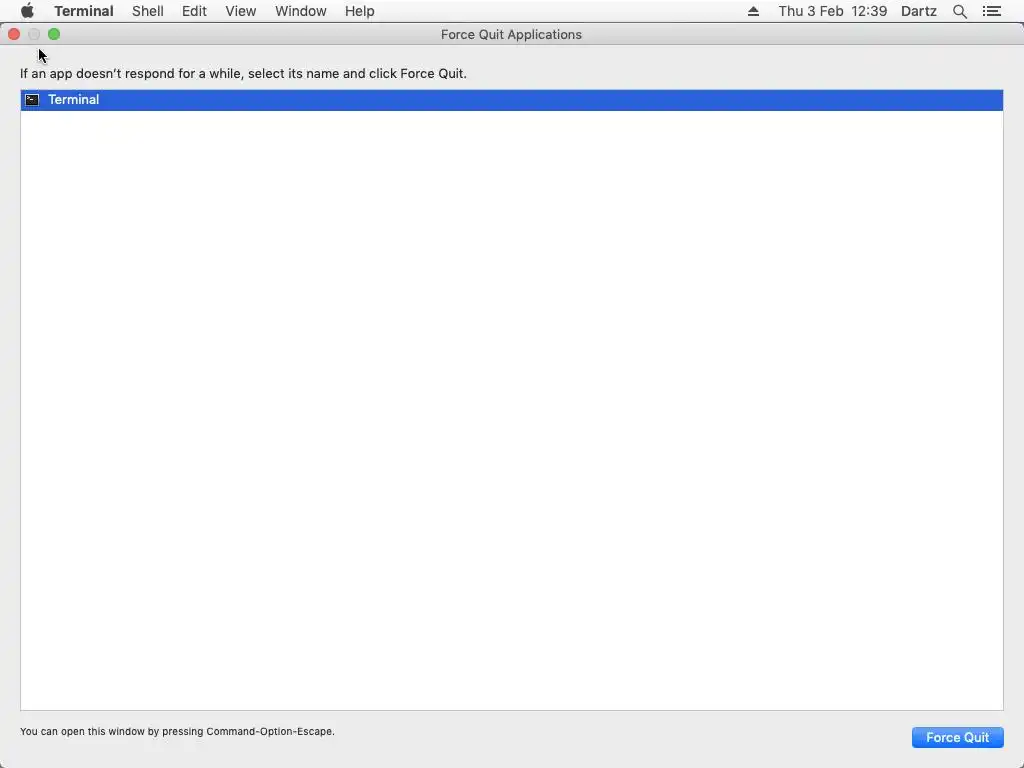The image size is (1024, 768).
Task: Open the Edit menu
Action: pos(194,11)
